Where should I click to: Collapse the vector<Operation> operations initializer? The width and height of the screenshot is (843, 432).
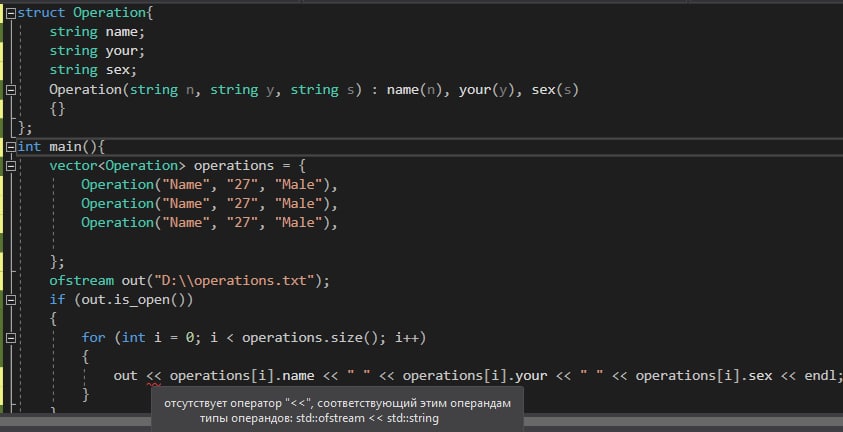(10, 166)
